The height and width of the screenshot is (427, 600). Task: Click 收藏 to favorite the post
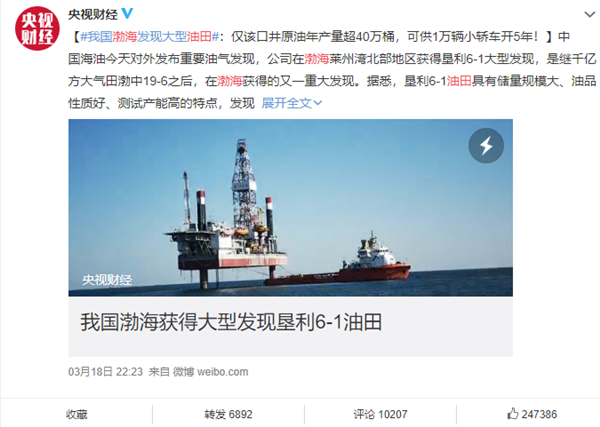point(77,414)
